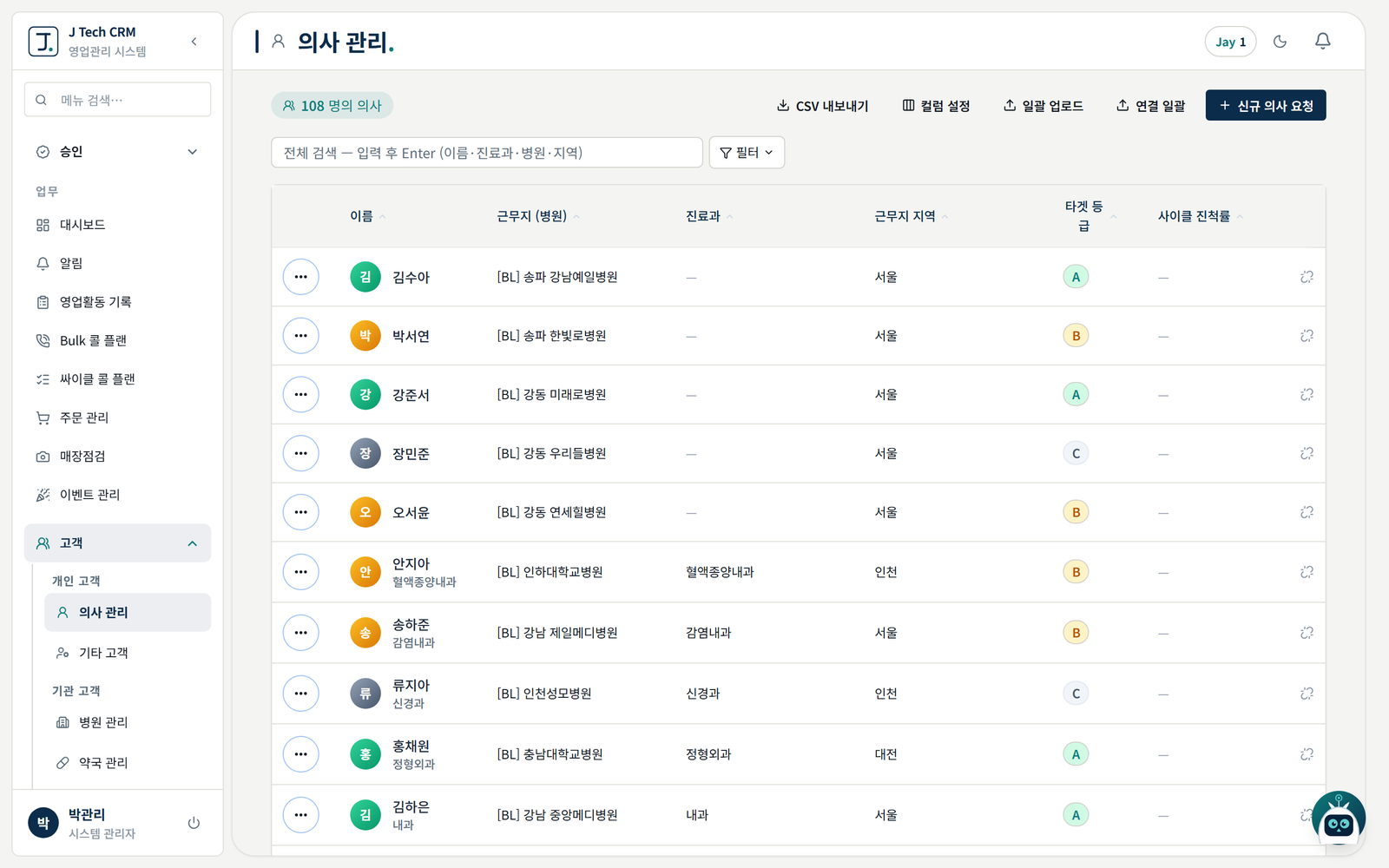The width and height of the screenshot is (1389, 868).
Task: Open 이벤트 관리 menu item
Action: coord(117,495)
